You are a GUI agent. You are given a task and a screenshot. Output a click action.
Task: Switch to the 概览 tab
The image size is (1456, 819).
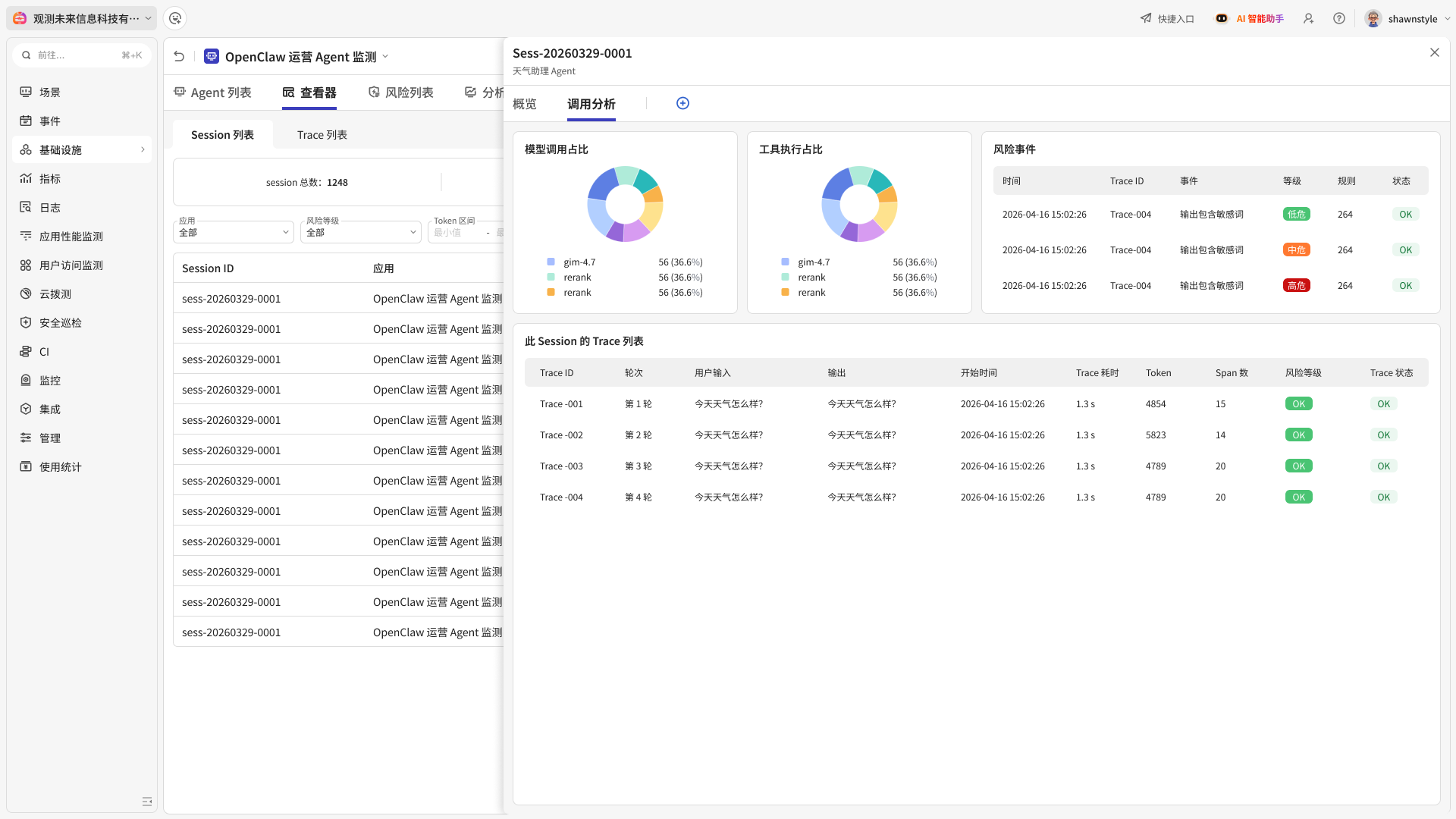point(525,104)
